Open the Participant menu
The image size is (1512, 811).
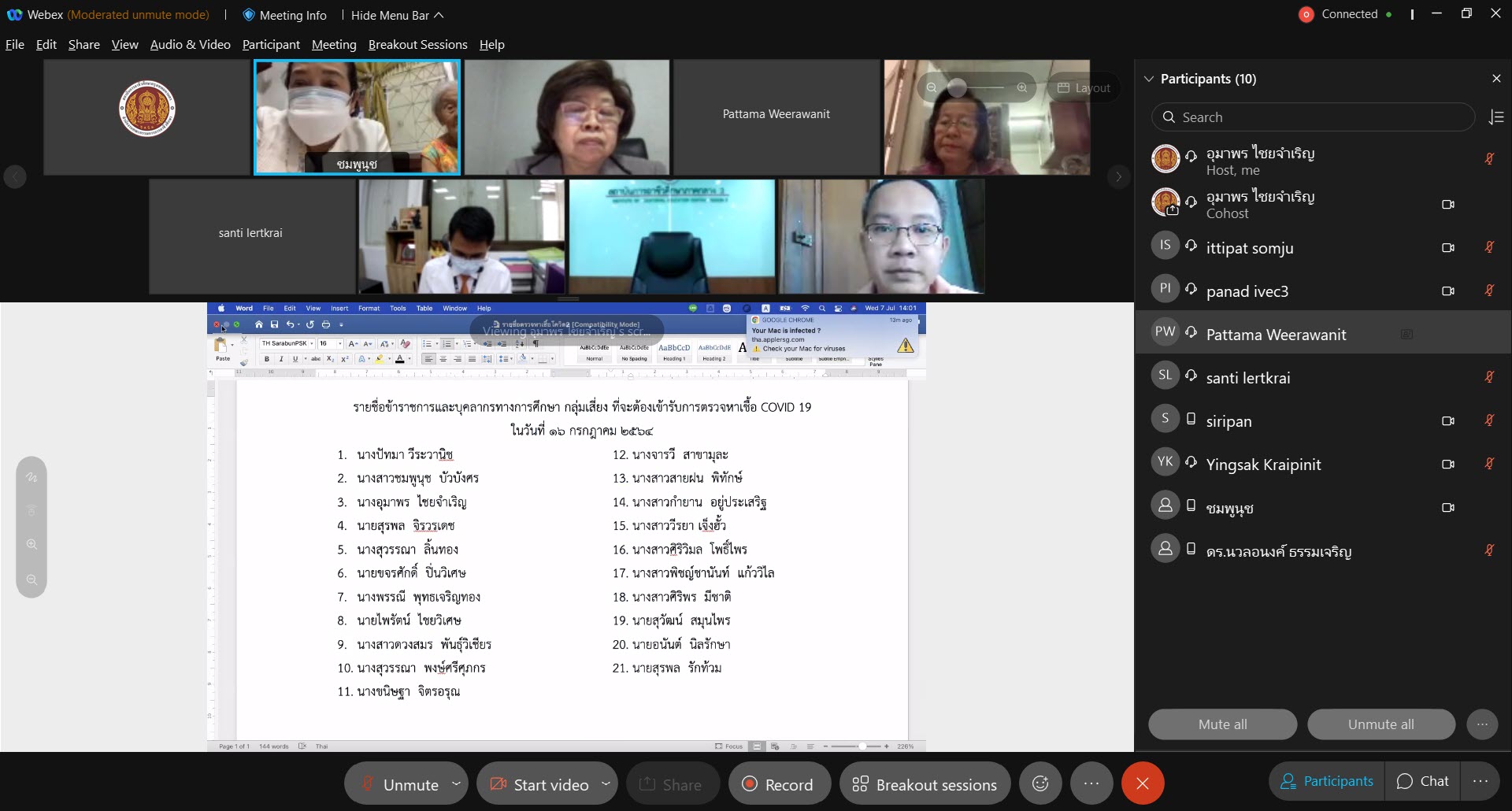(x=271, y=45)
